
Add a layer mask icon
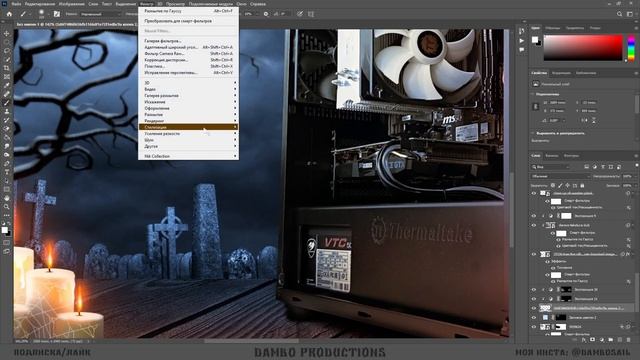coord(592,340)
